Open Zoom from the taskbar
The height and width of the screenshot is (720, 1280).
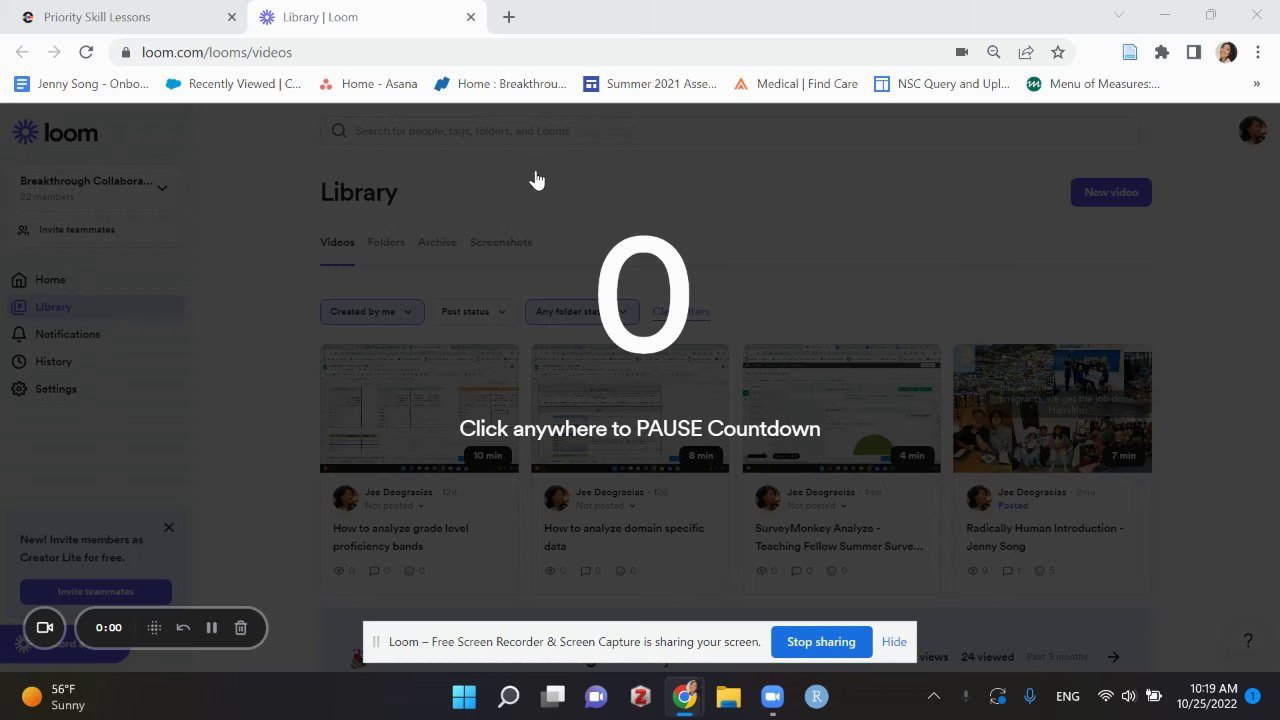pyautogui.click(x=772, y=696)
